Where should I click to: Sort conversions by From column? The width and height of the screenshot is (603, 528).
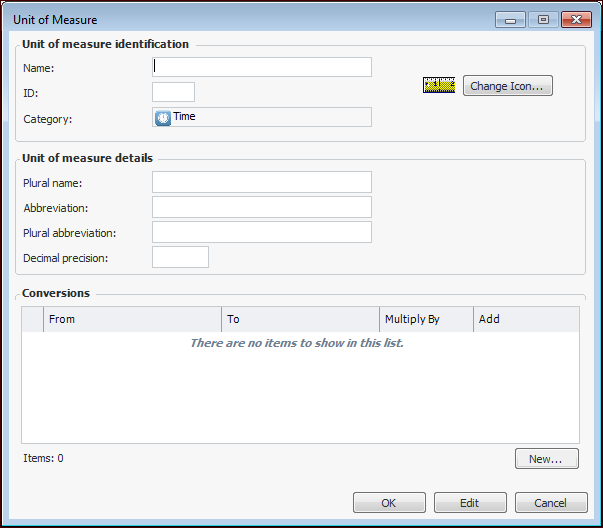[x=132, y=319]
